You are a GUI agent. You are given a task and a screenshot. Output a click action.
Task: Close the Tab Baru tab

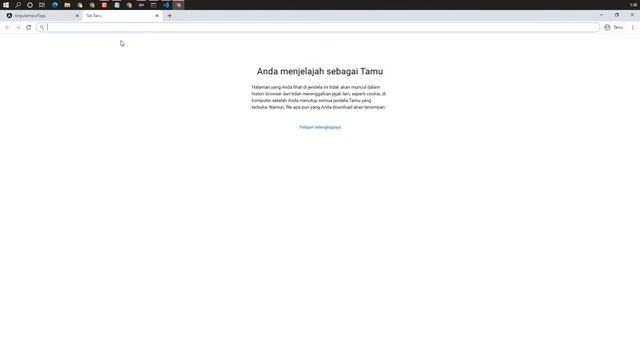157,16
